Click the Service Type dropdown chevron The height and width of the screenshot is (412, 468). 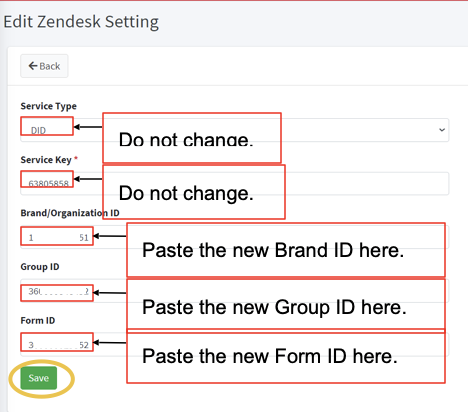(x=442, y=130)
